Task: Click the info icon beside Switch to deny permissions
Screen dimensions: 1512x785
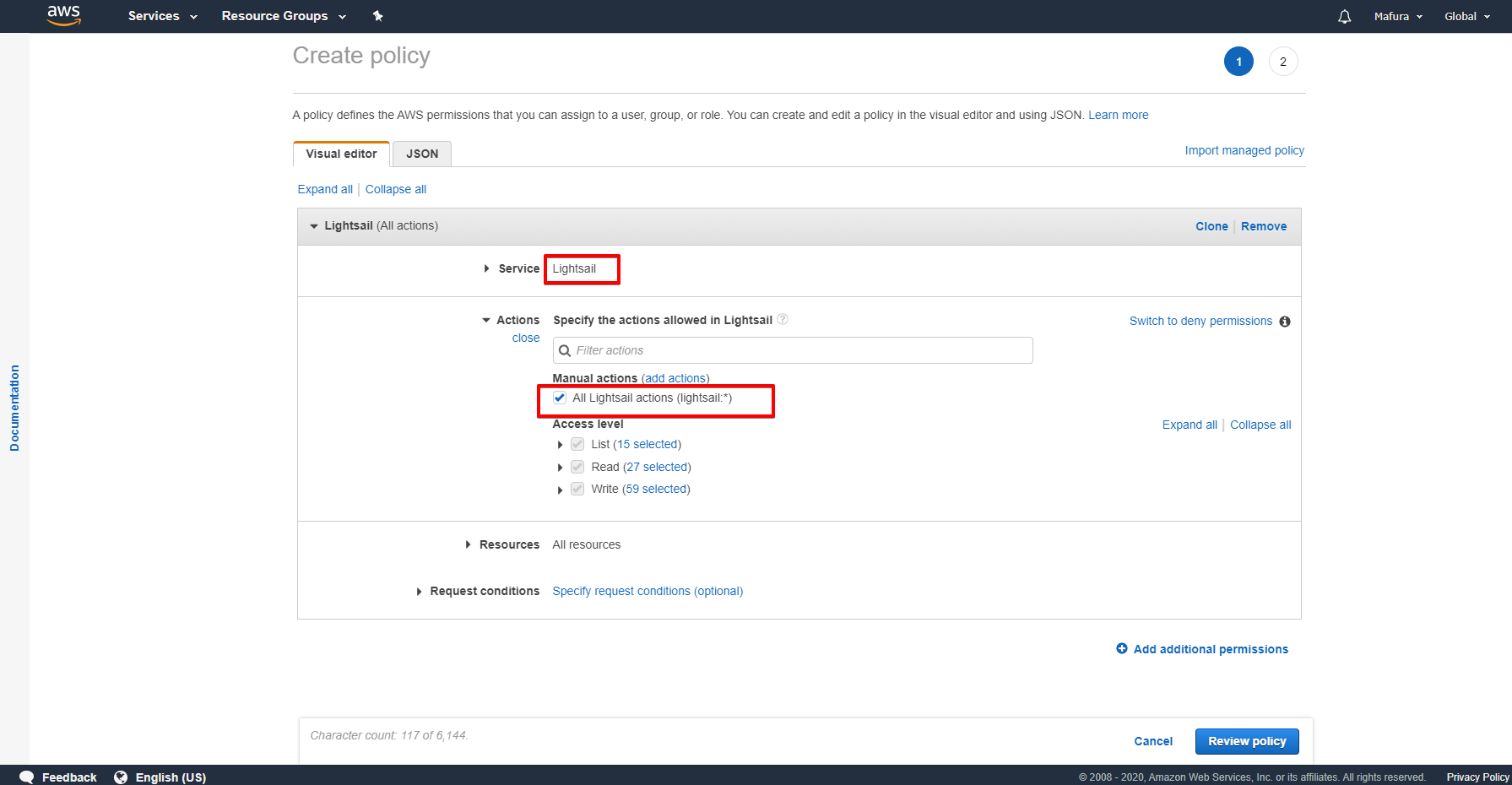Action: (1285, 322)
